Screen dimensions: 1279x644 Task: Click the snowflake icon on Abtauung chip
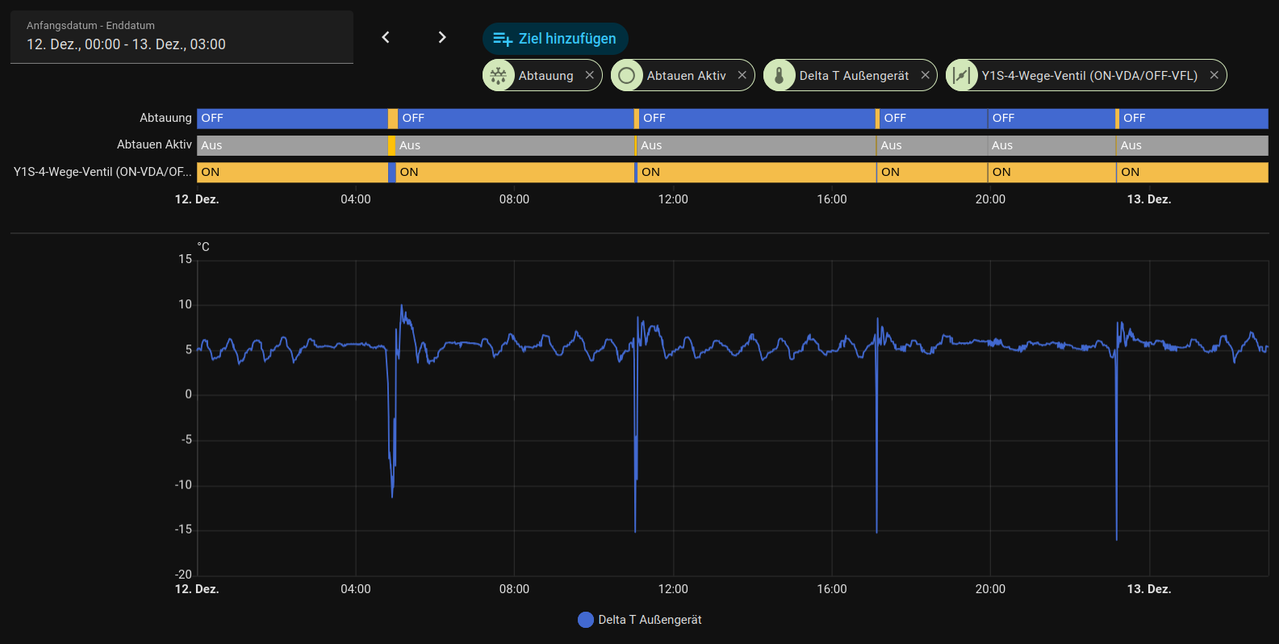coord(498,75)
